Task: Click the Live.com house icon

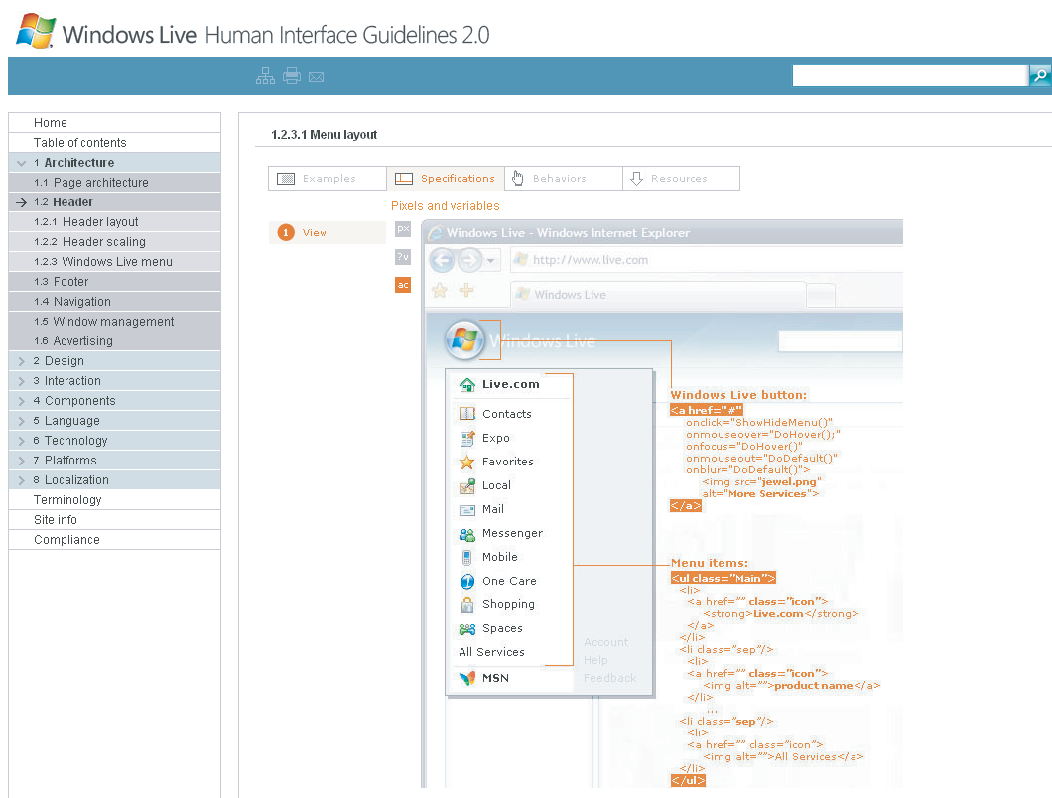Action: click(x=467, y=385)
